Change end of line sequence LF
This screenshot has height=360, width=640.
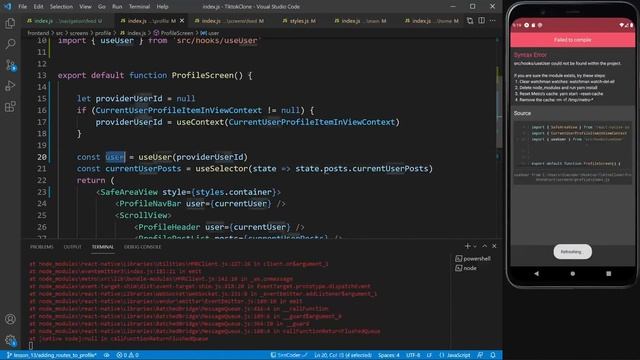point(429,355)
